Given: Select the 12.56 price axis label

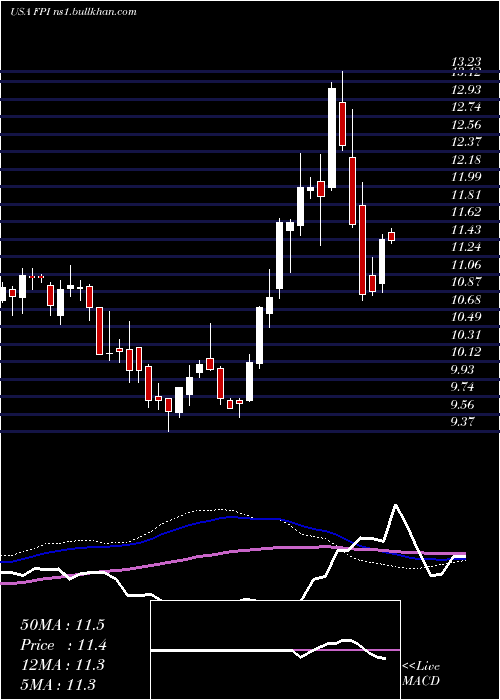Looking at the screenshot, I should pyautogui.click(x=466, y=125).
